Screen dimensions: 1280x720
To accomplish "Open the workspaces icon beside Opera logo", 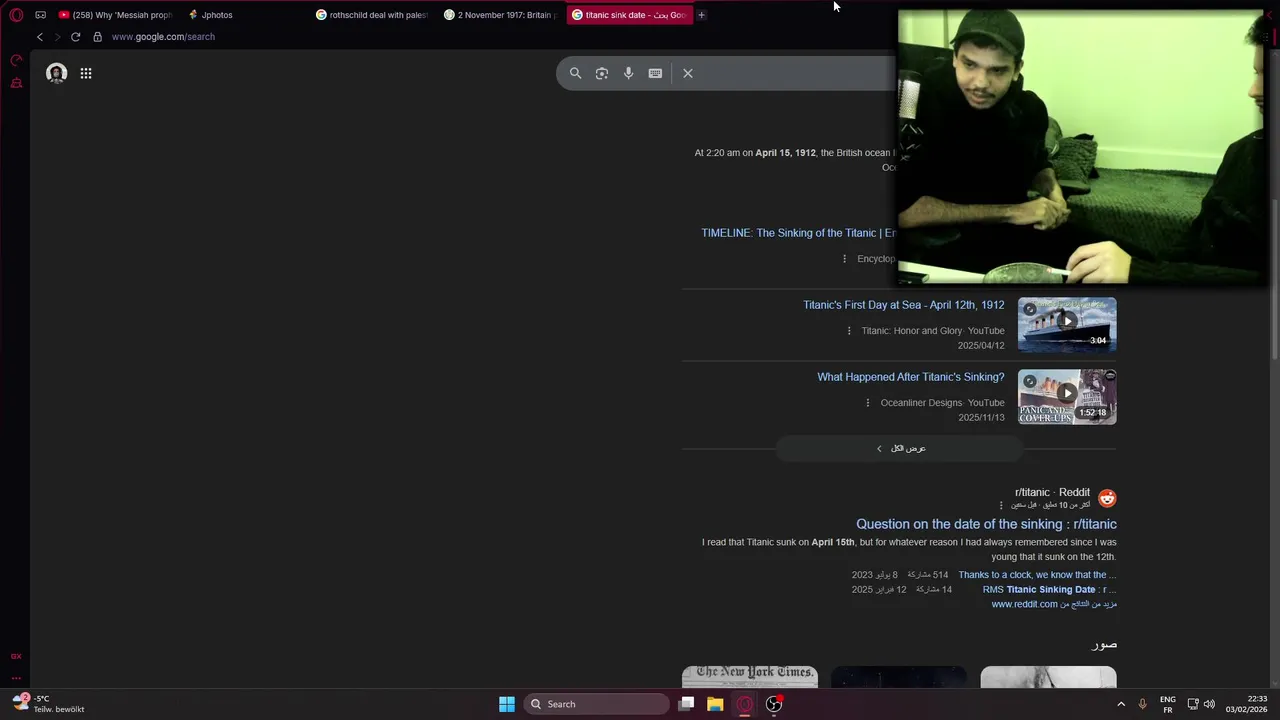I will (40, 15).
